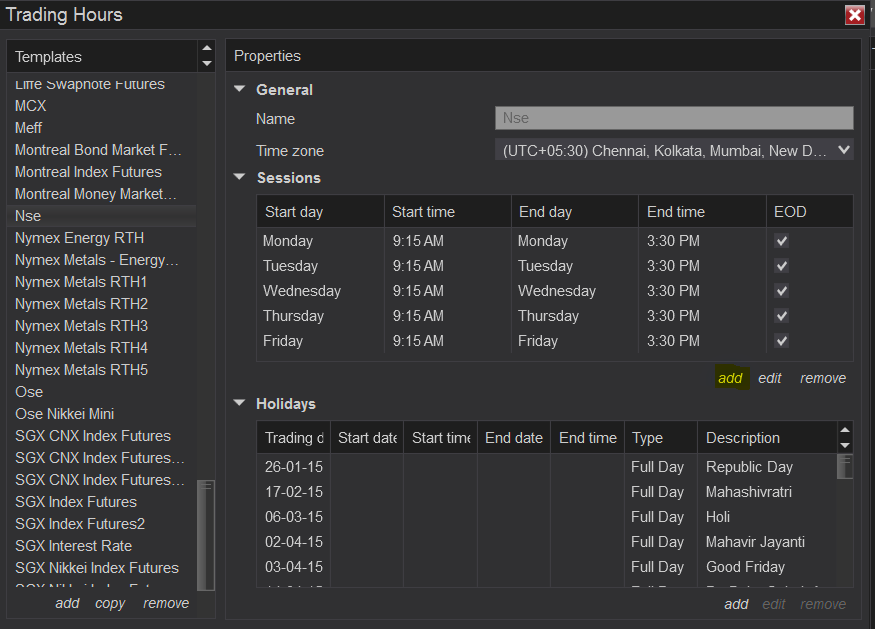This screenshot has width=875, height=629.
Task: Click remove under Sessions table
Action: pos(823,378)
